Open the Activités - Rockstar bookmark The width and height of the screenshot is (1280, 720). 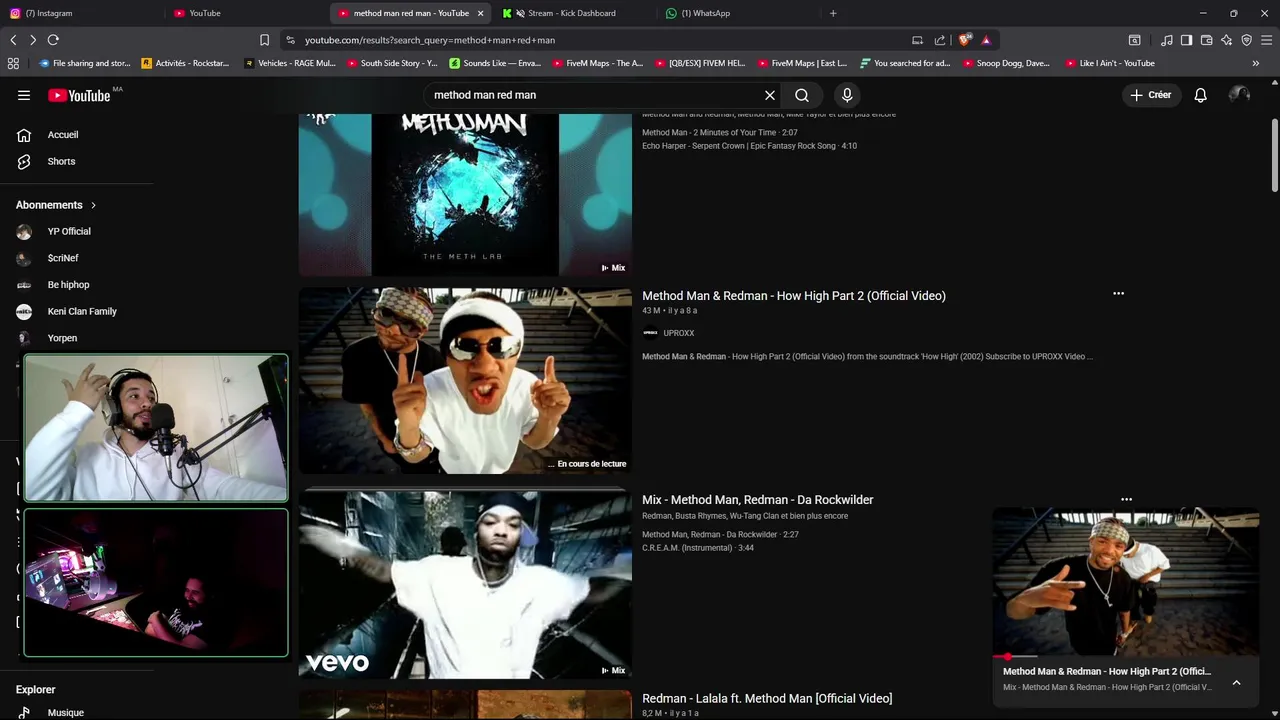(185, 63)
